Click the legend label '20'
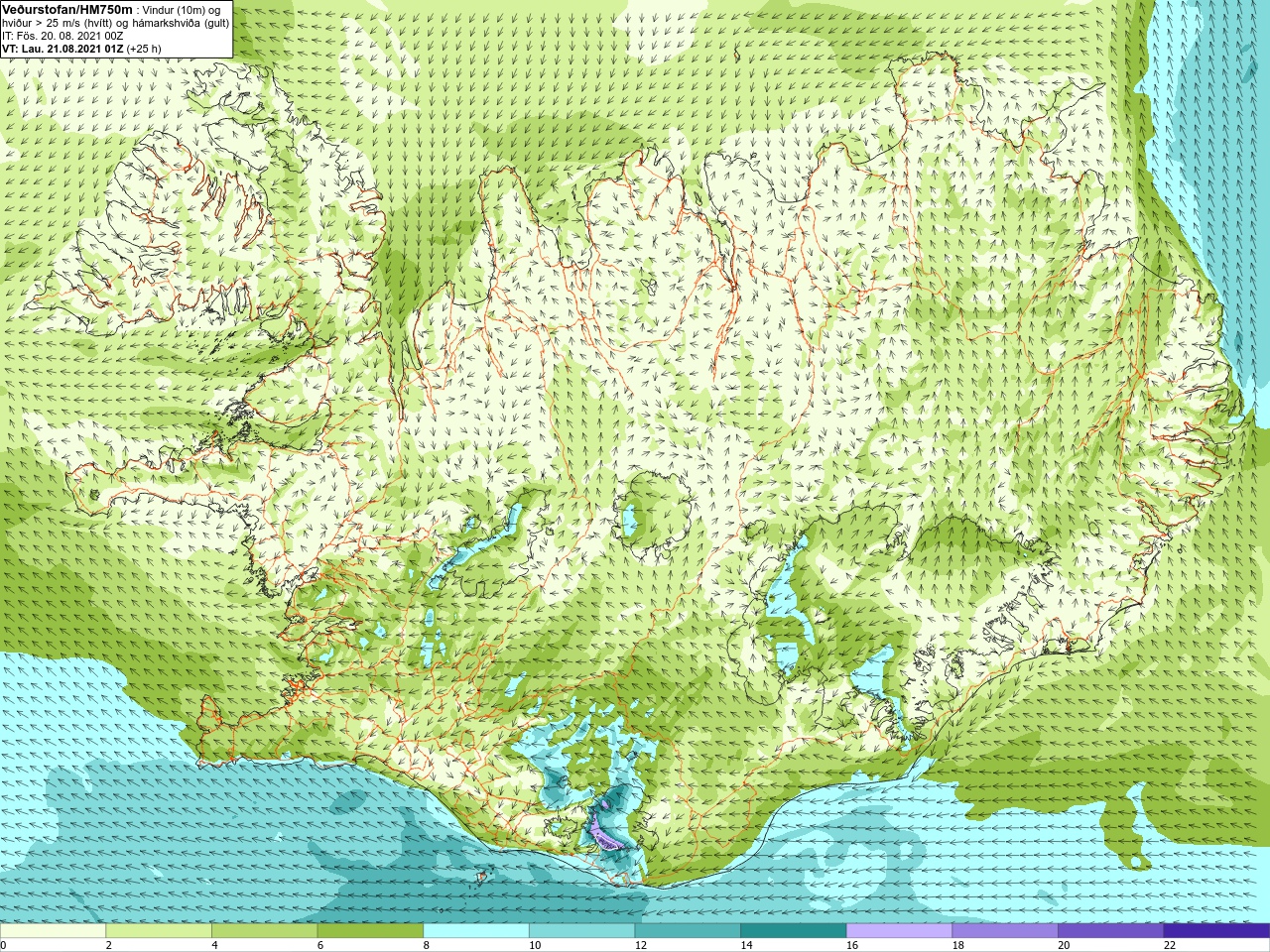Viewport: 1270px width, 952px height. point(1064,945)
